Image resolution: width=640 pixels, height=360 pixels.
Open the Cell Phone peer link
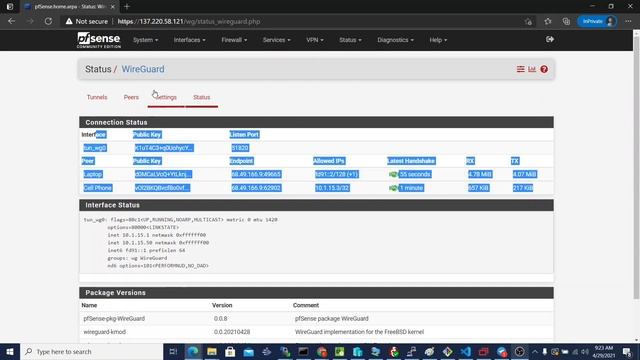coord(98,188)
